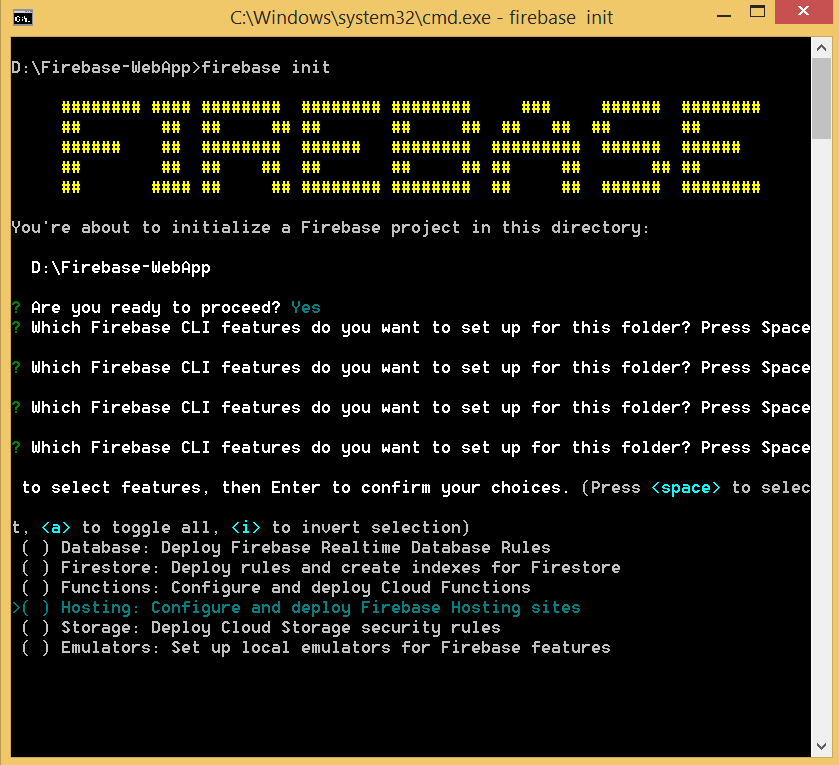Click the cyan <a> toggle-all hint

point(57,527)
